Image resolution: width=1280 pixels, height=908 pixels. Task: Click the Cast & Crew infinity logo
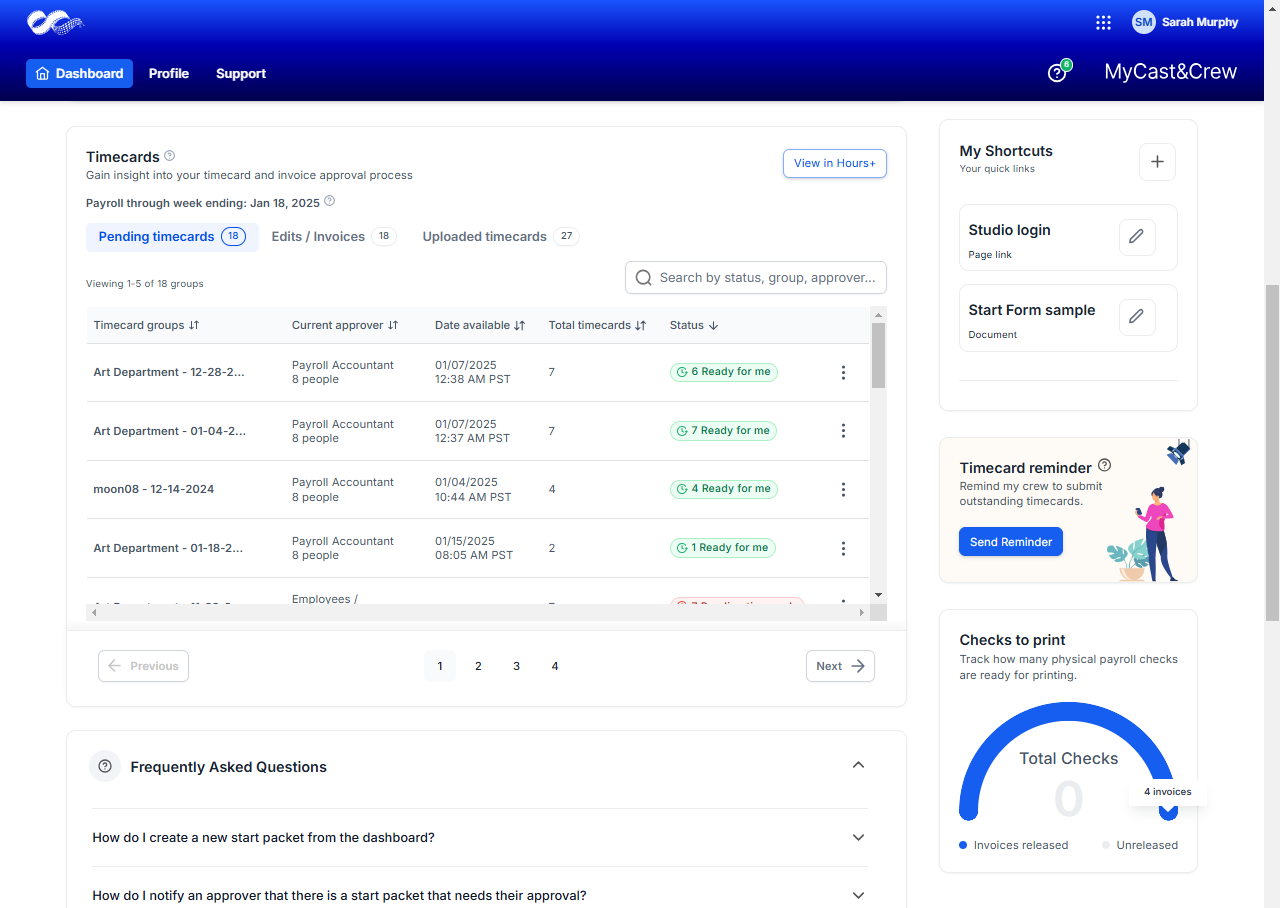56,22
